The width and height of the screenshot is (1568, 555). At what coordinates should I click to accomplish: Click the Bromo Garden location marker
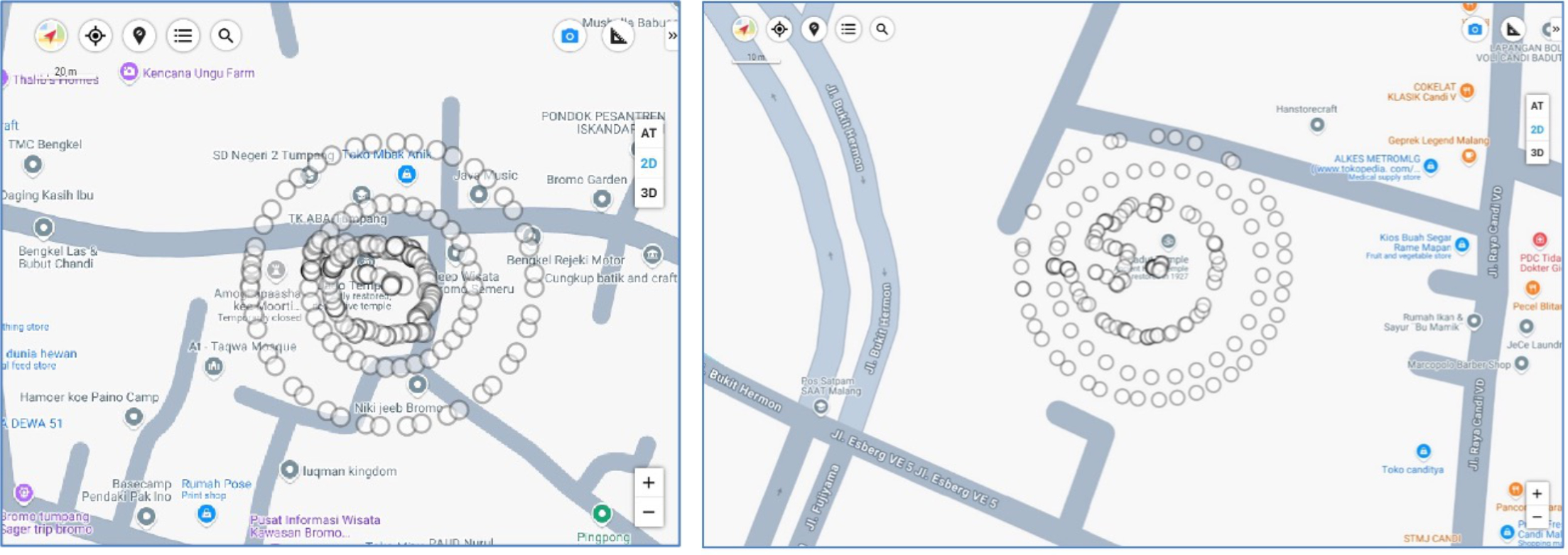(602, 199)
